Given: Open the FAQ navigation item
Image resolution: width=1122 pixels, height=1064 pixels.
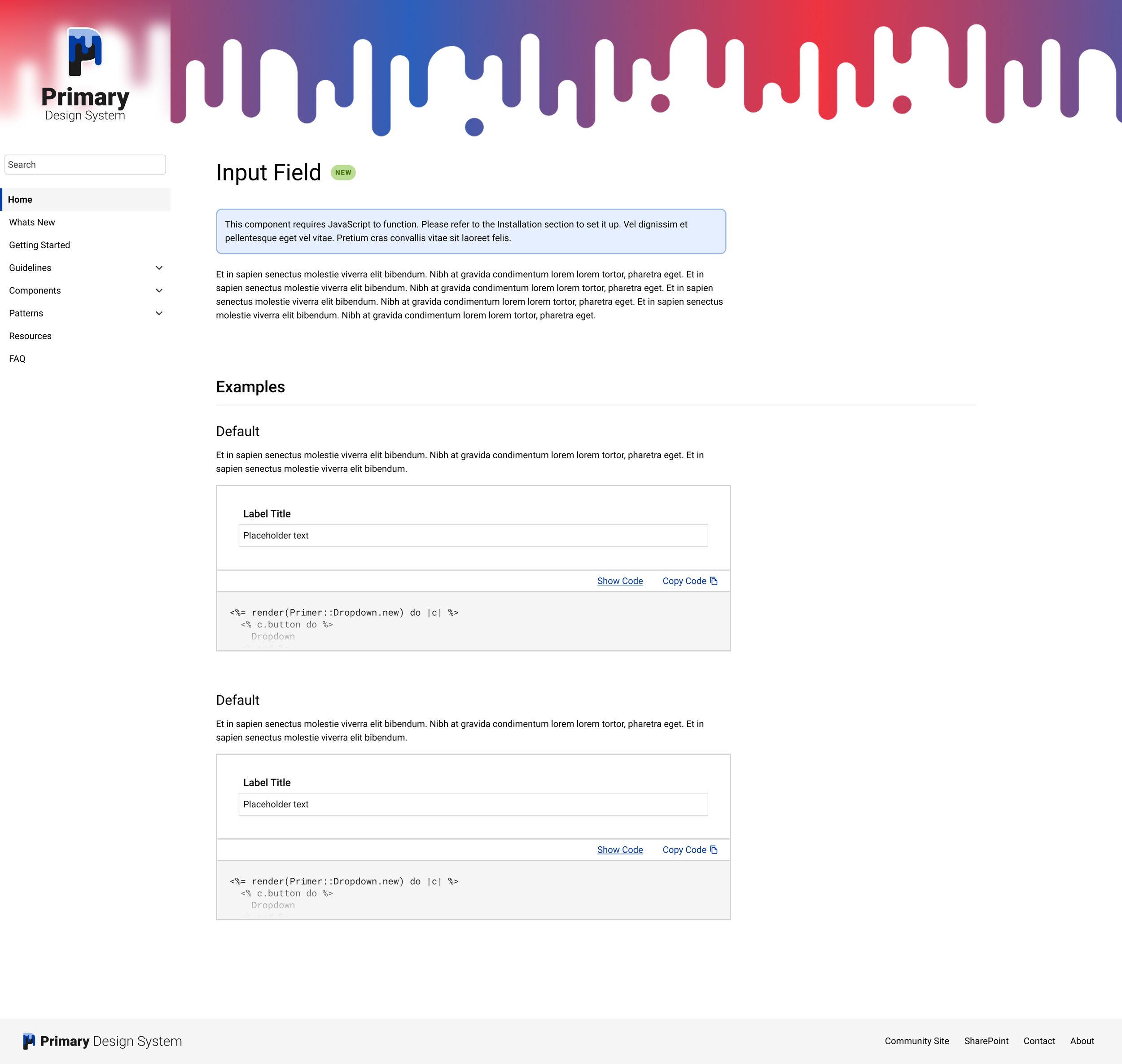Looking at the screenshot, I should pyautogui.click(x=17, y=359).
